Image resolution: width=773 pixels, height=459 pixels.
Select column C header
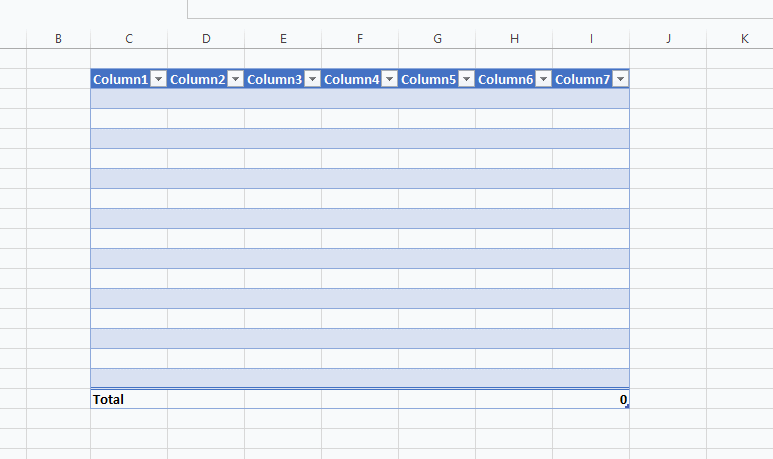[129, 39]
